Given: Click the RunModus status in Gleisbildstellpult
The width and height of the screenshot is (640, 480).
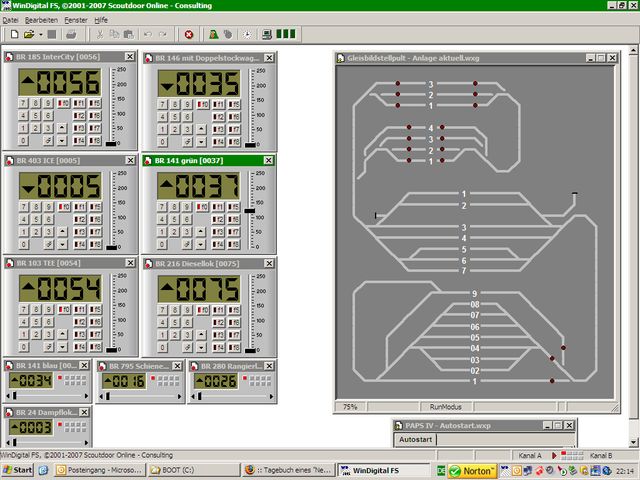Looking at the screenshot, I should tap(445, 407).
